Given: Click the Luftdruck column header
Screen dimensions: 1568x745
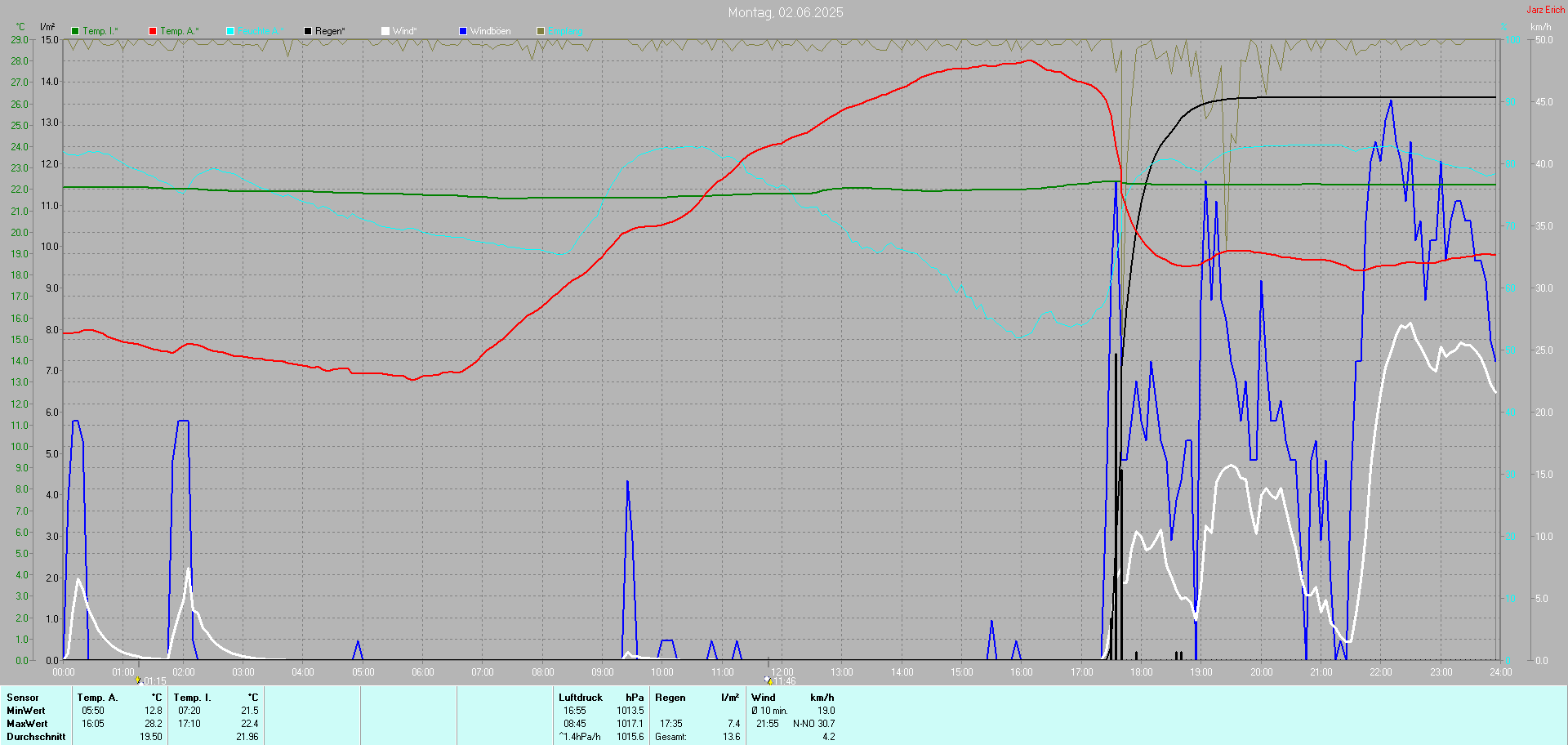Looking at the screenshot, I should pos(580,698).
